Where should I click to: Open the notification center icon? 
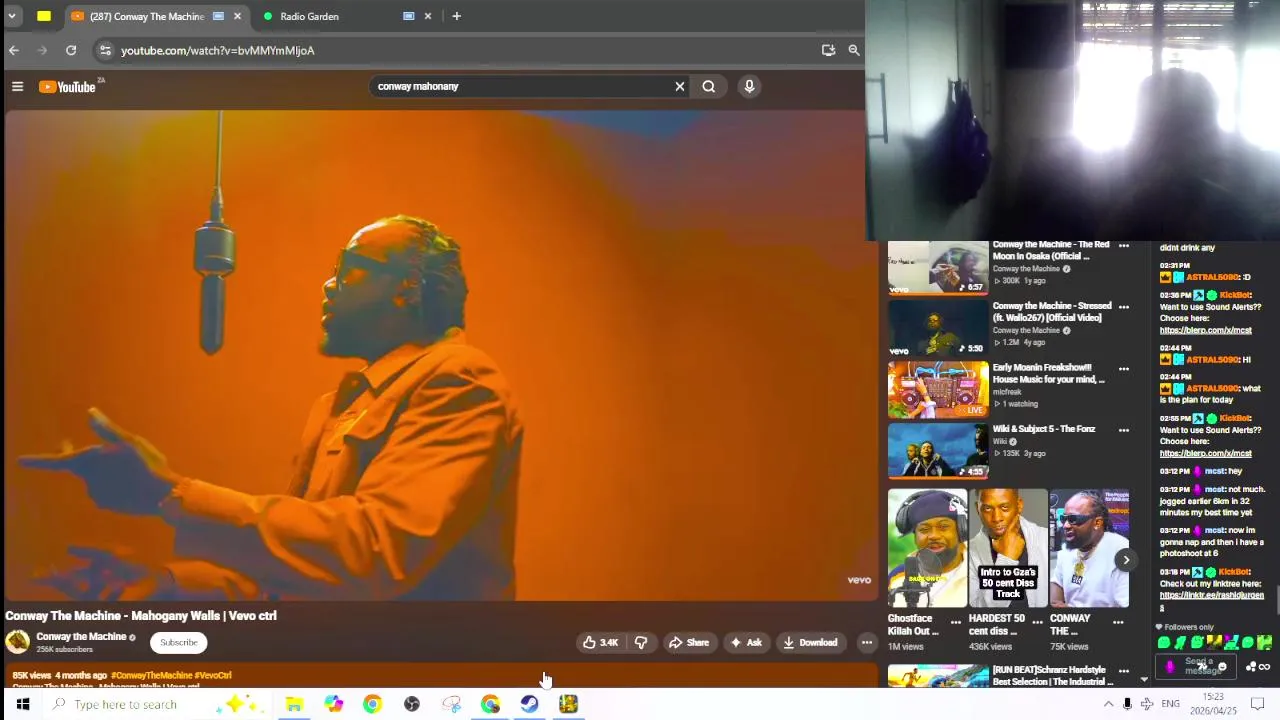pyautogui.click(x=1258, y=704)
